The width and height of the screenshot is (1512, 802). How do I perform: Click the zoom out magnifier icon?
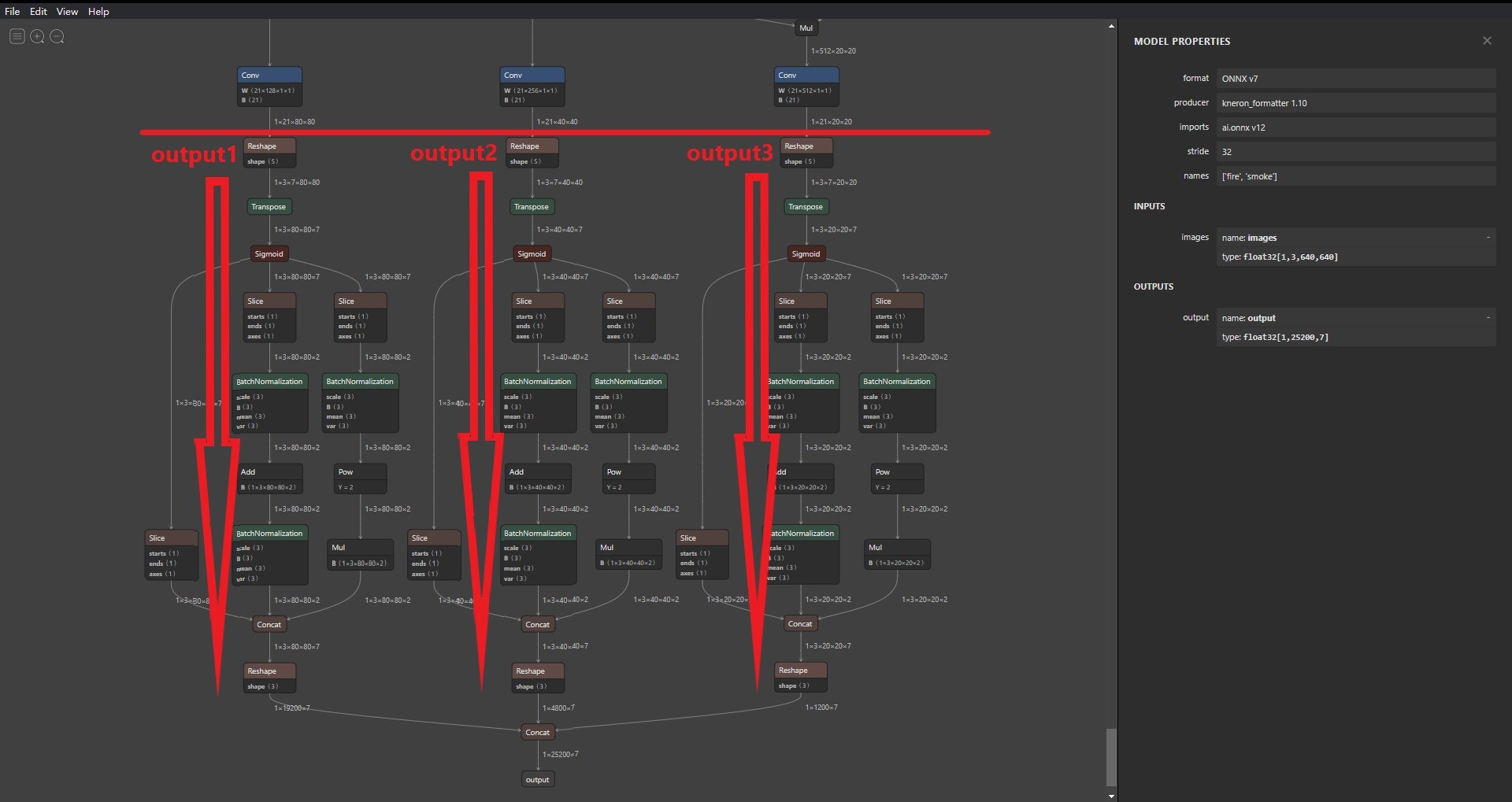[57, 36]
